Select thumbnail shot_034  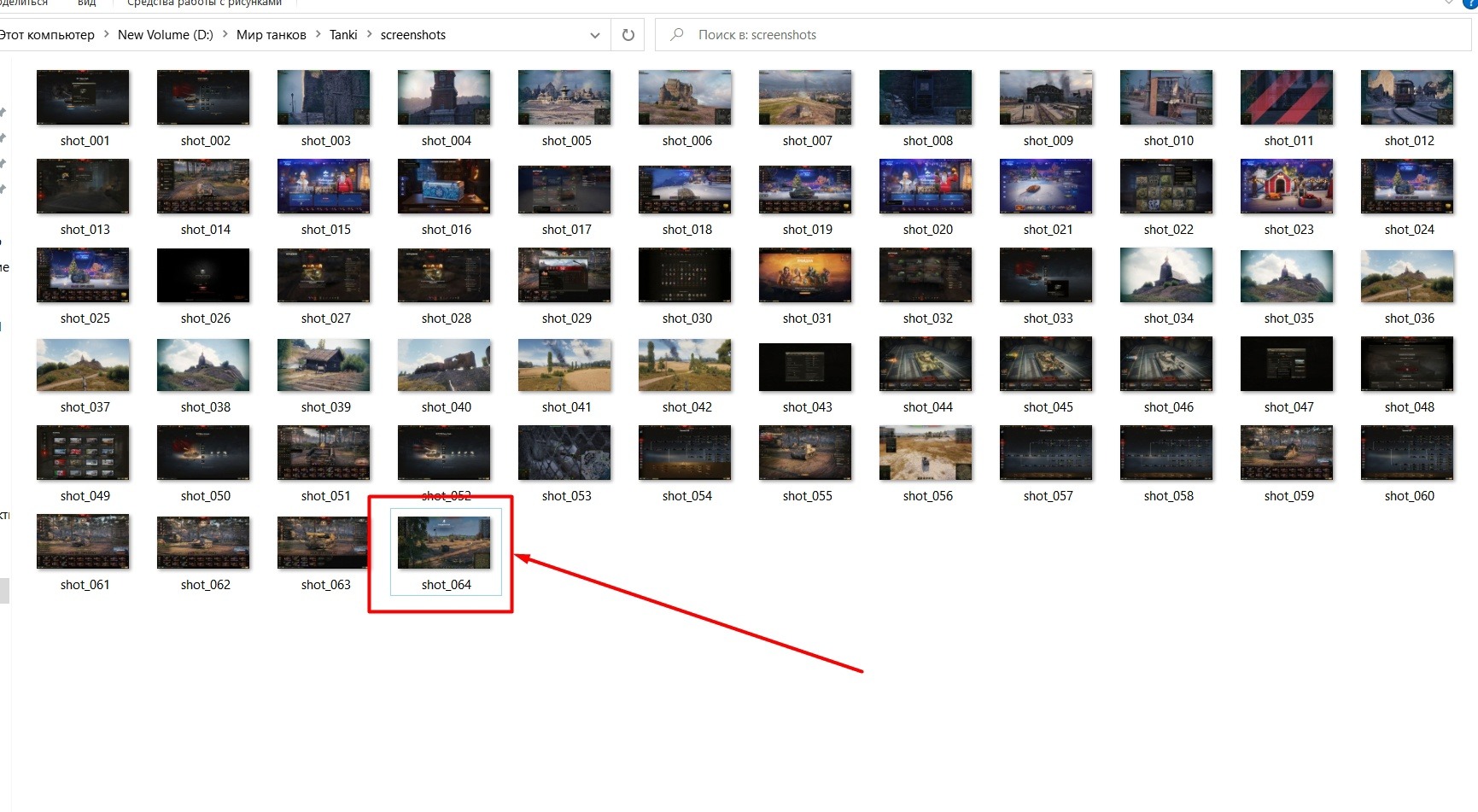click(x=1166, y=275)
